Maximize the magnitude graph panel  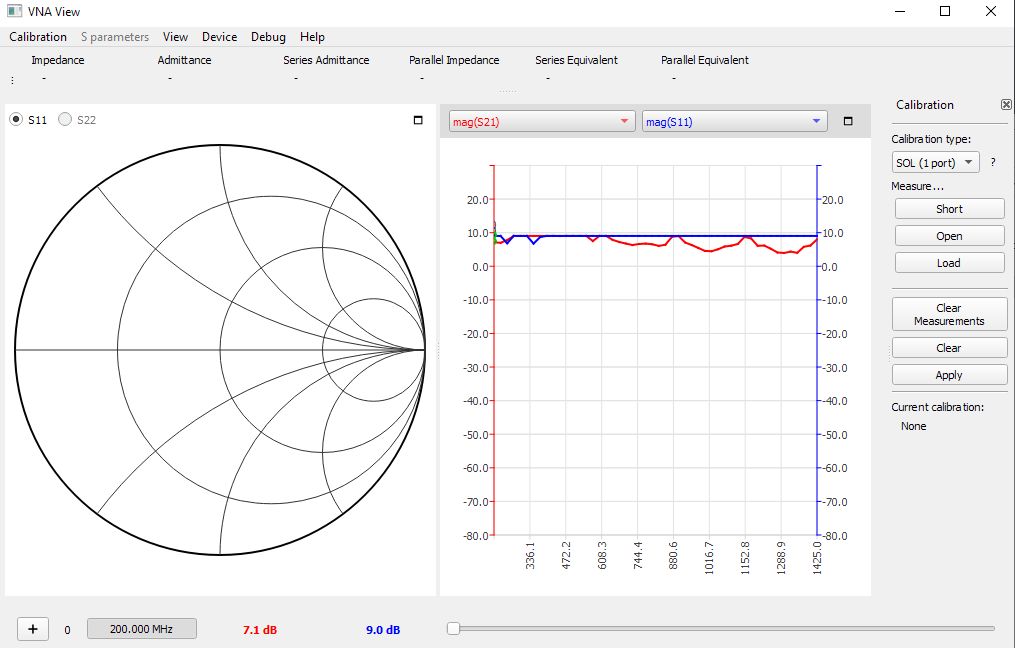tap(848, 121)
